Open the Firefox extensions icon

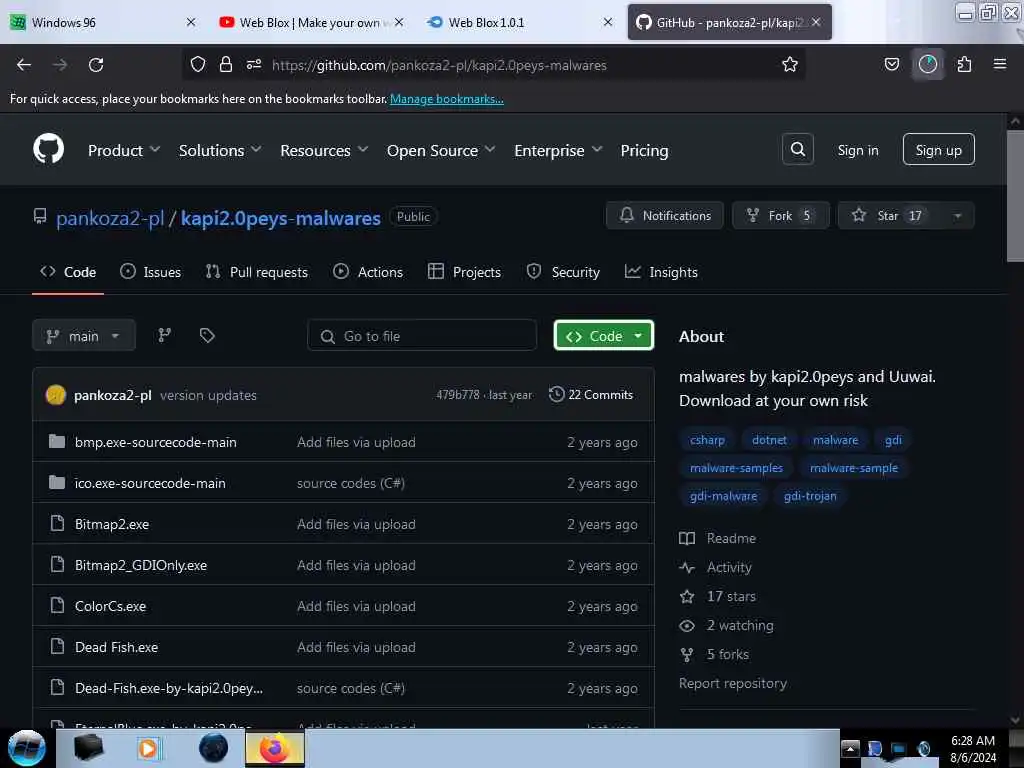coord(964,64)
